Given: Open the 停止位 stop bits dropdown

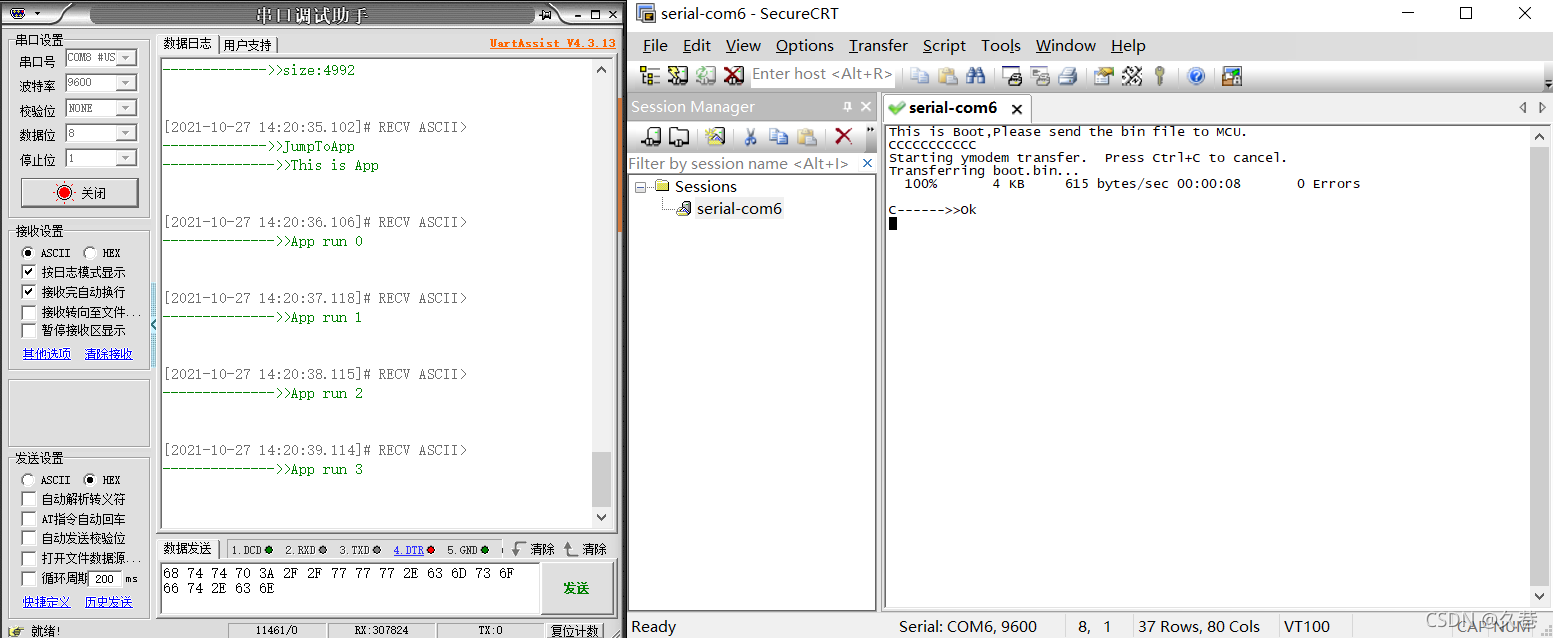Looking at the screenshot, I should point(126,158).
